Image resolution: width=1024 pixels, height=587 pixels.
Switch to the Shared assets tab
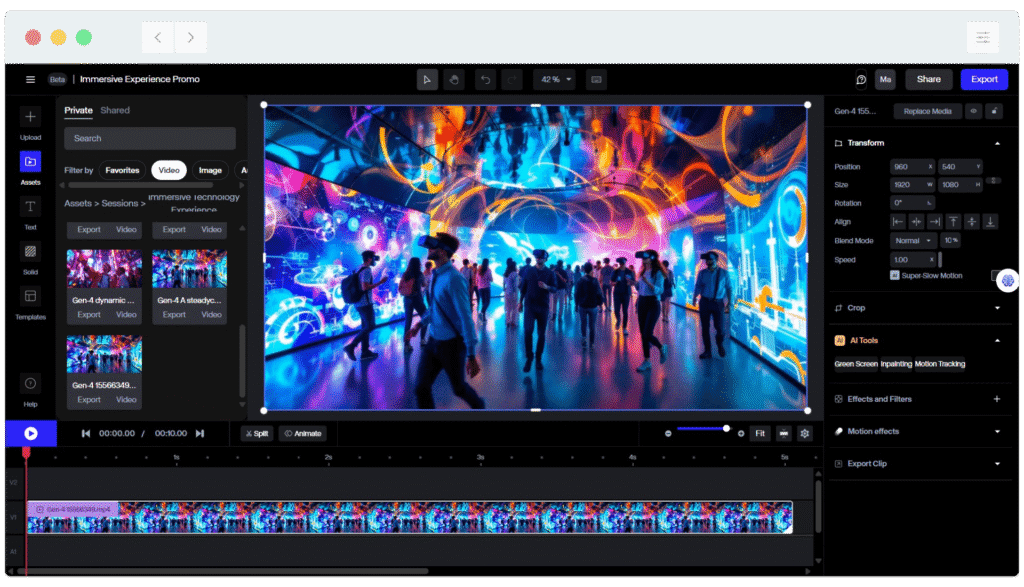click(115, 110)
